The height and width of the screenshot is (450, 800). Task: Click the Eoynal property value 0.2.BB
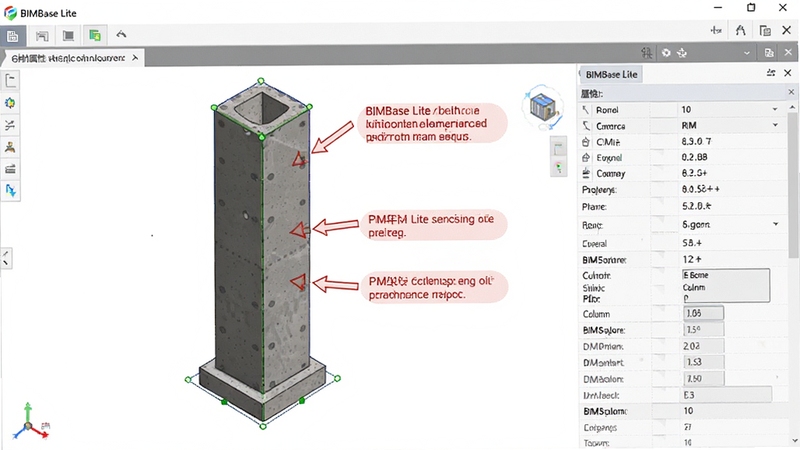coord(694,157)
